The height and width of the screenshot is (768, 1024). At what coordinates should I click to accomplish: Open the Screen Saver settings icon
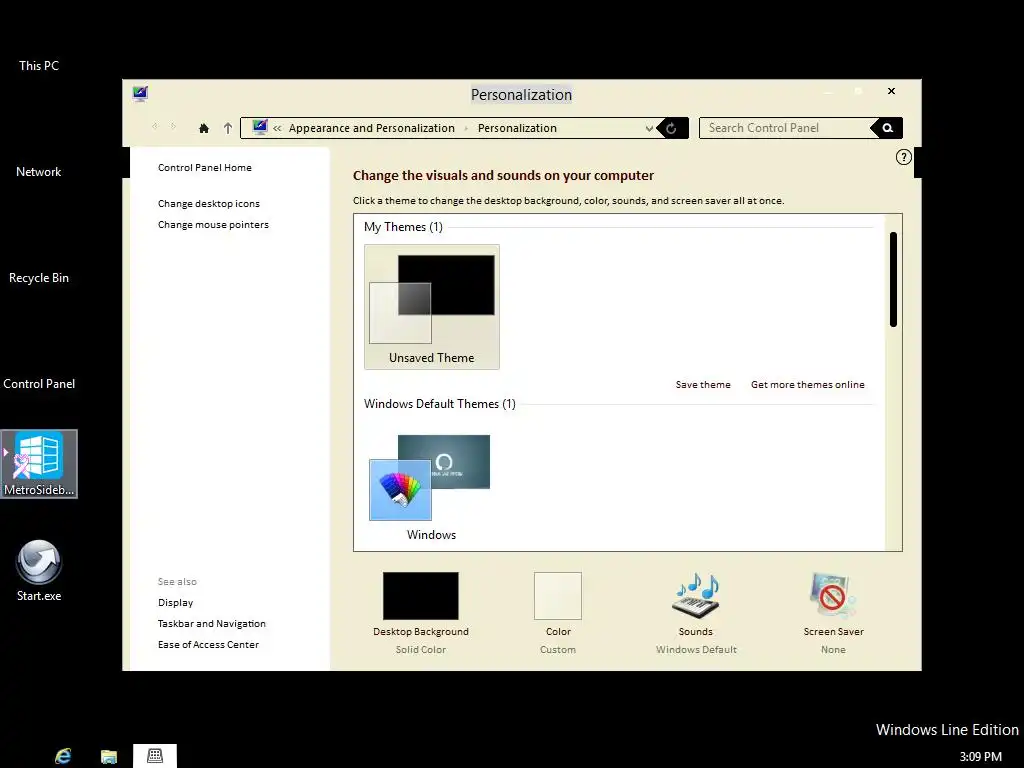coord(833,596)
